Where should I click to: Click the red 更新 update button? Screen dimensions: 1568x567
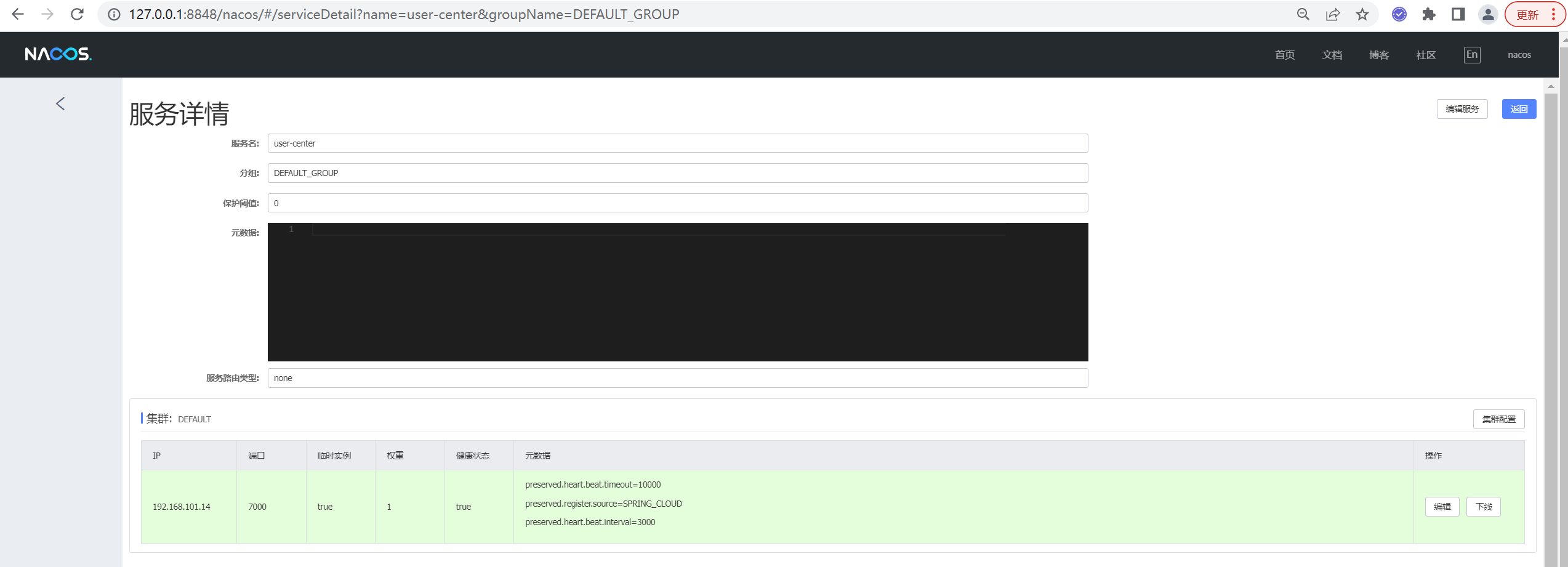[1534, 14]
